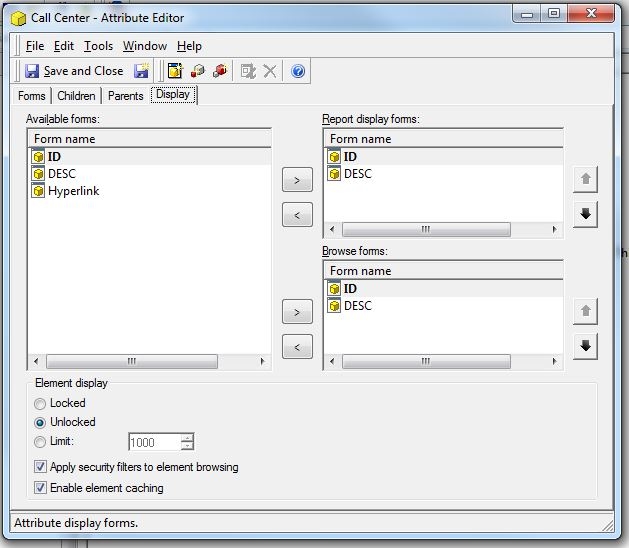Click the new attribute form toolbar icon
The image size is (629, 548).
(175, 71)
